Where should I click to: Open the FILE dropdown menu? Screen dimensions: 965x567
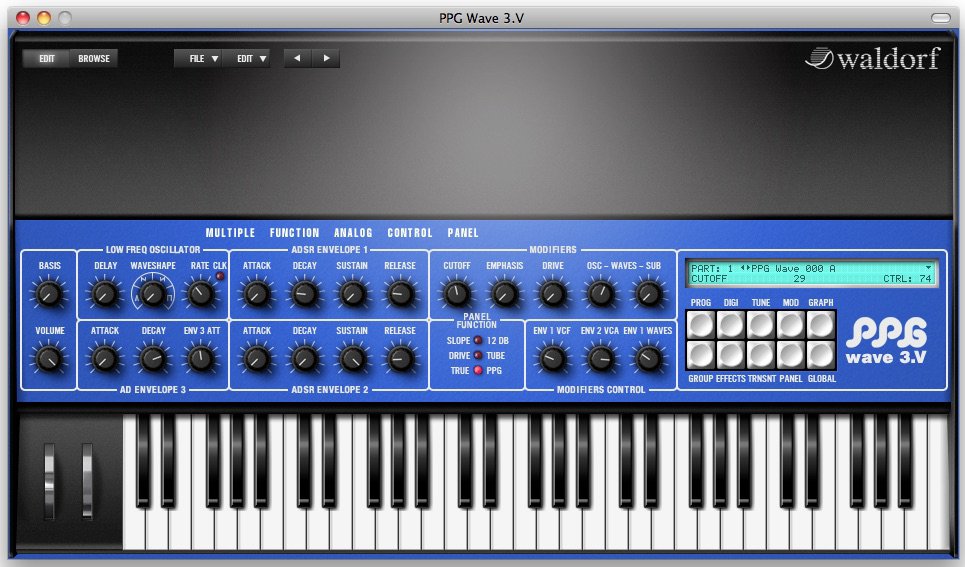(x=198, y=59)
